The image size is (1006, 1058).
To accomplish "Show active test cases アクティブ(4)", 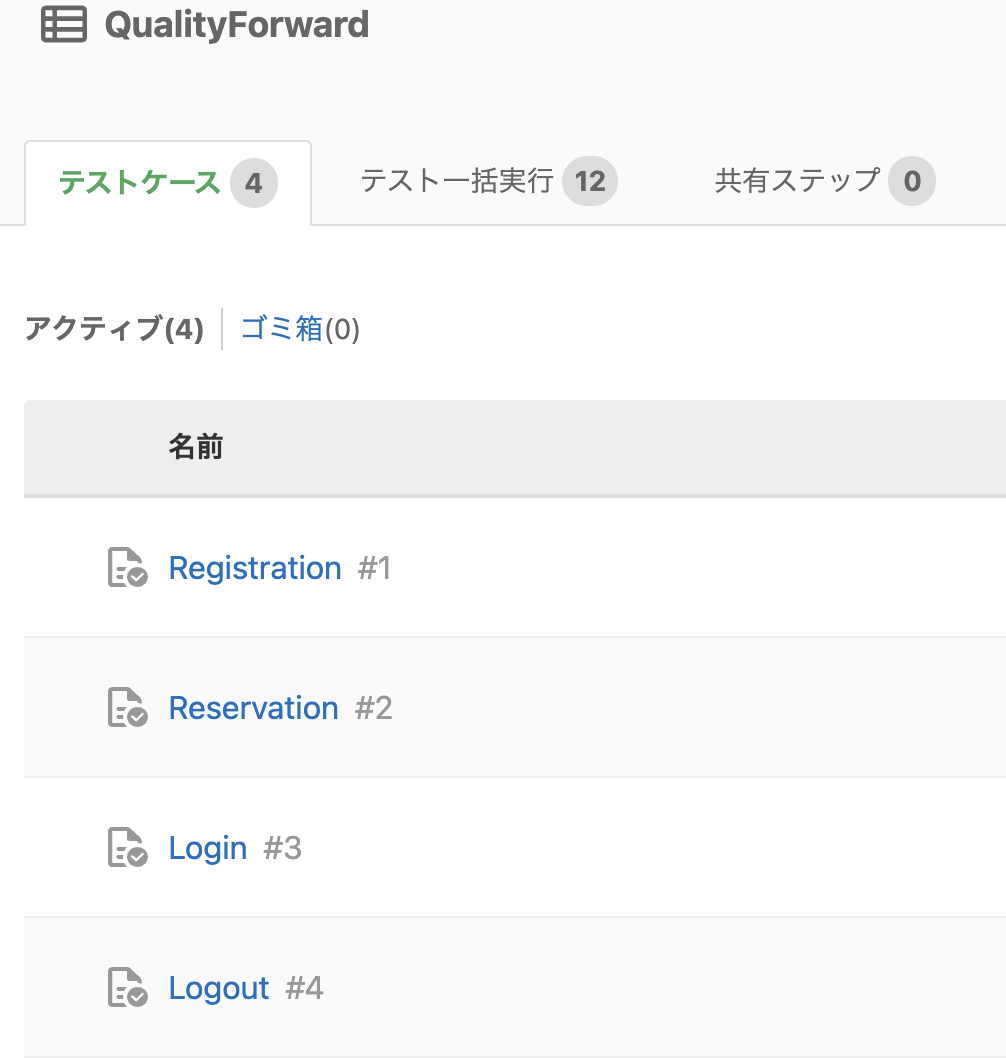I will 114,329.
